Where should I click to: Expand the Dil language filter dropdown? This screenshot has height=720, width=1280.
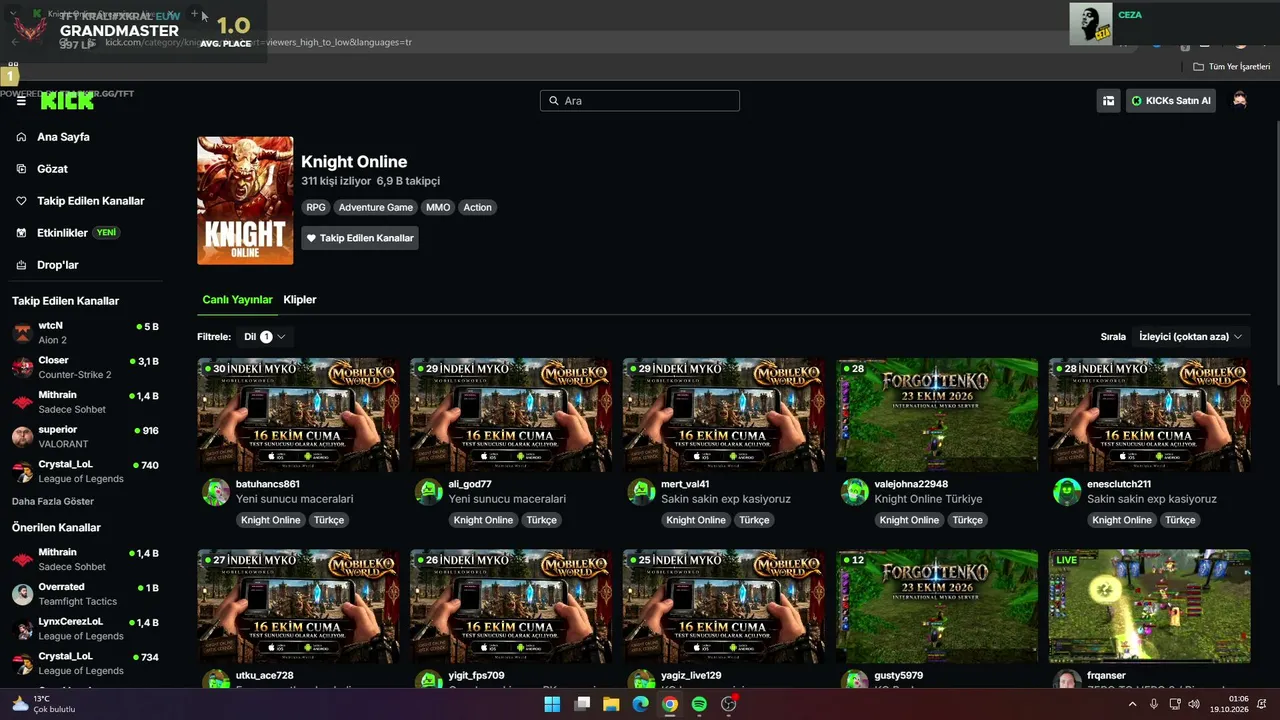(x=264, y=337)
